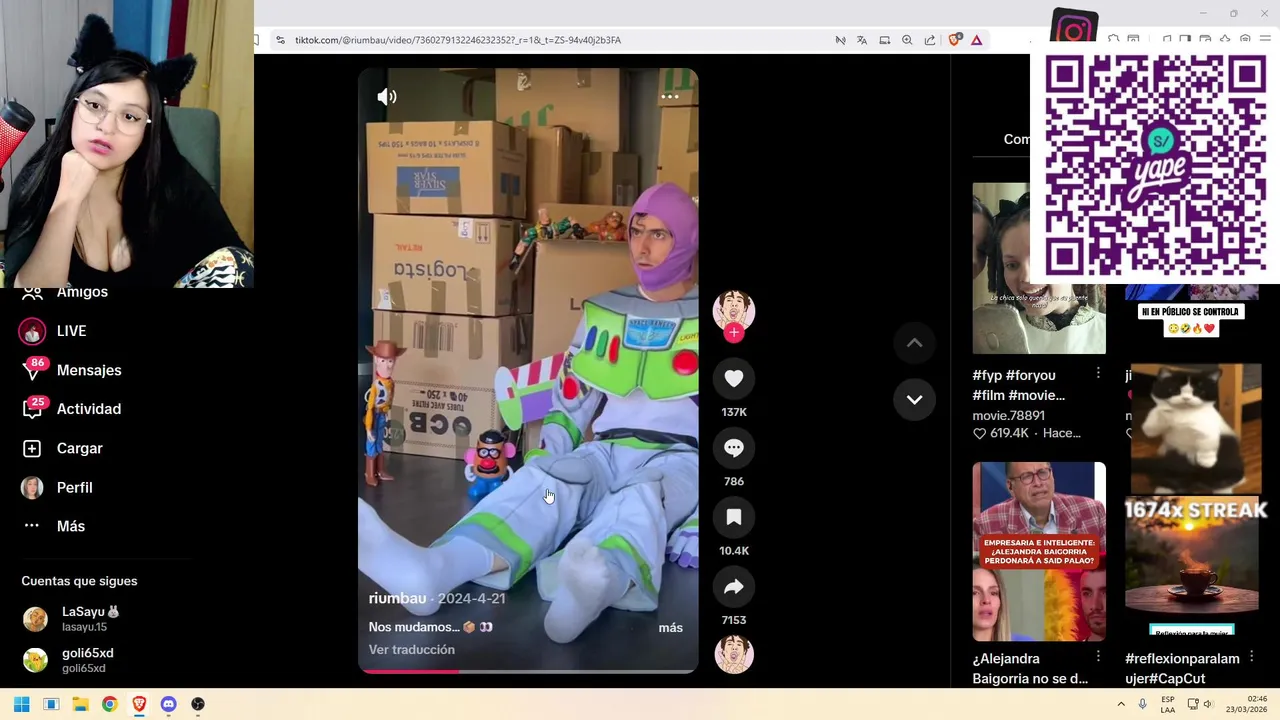Go to next video with down chevron
The image size is (1280, 720).
click(914, 399)
